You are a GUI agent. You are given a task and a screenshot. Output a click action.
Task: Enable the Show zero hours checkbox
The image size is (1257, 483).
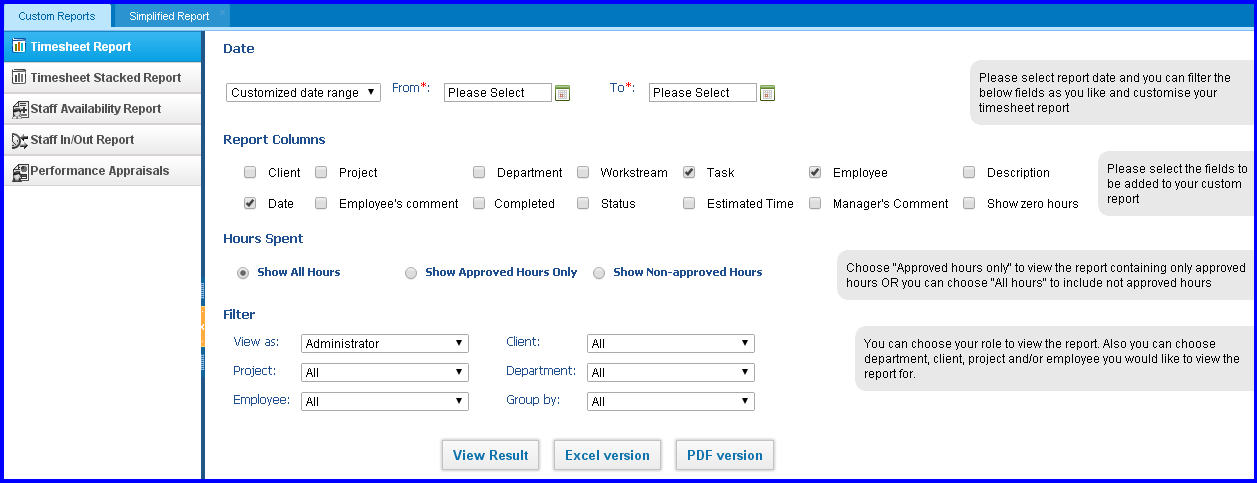coord(969,203)
